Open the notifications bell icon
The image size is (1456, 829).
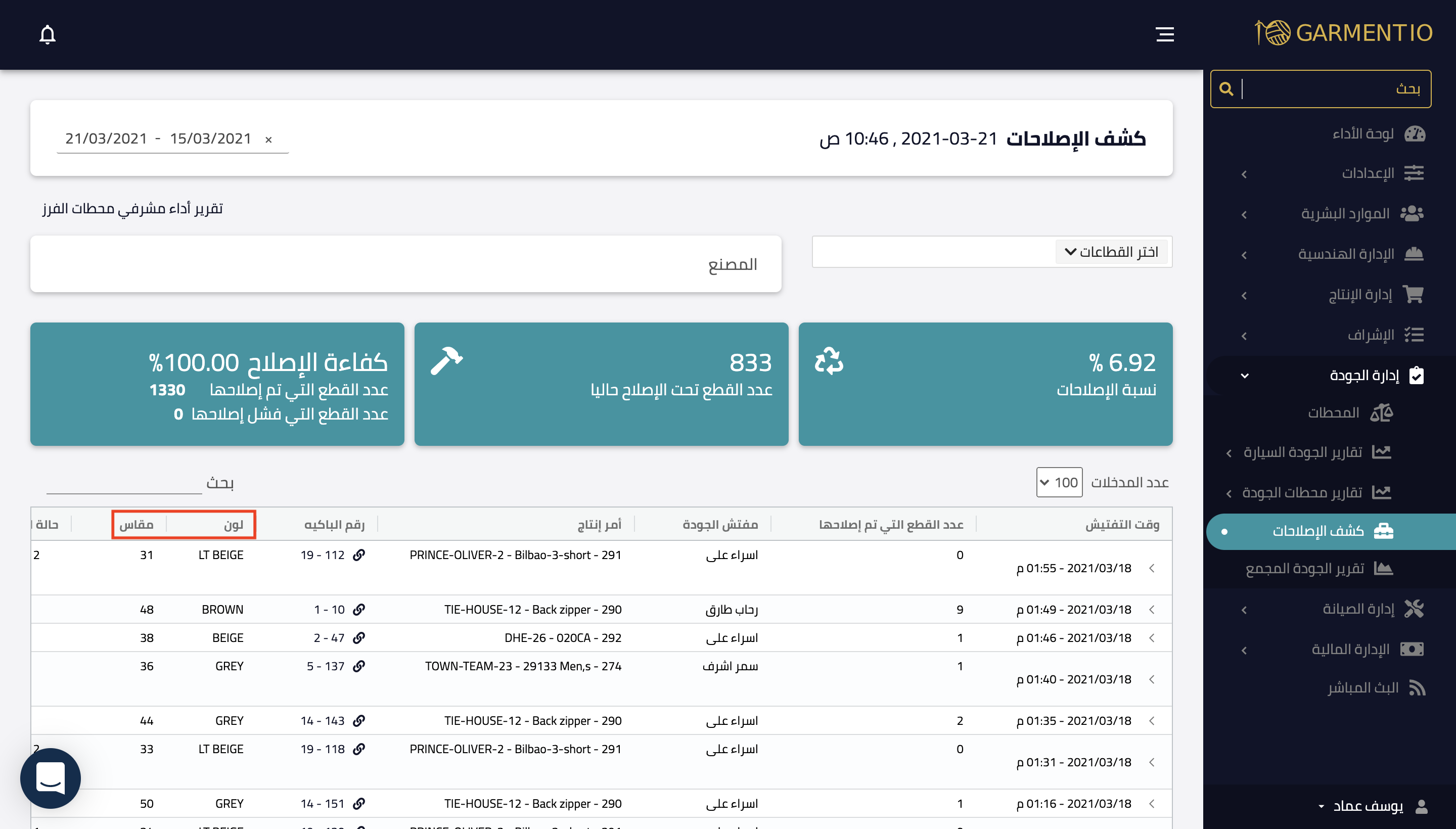click(x=47, y=34)
